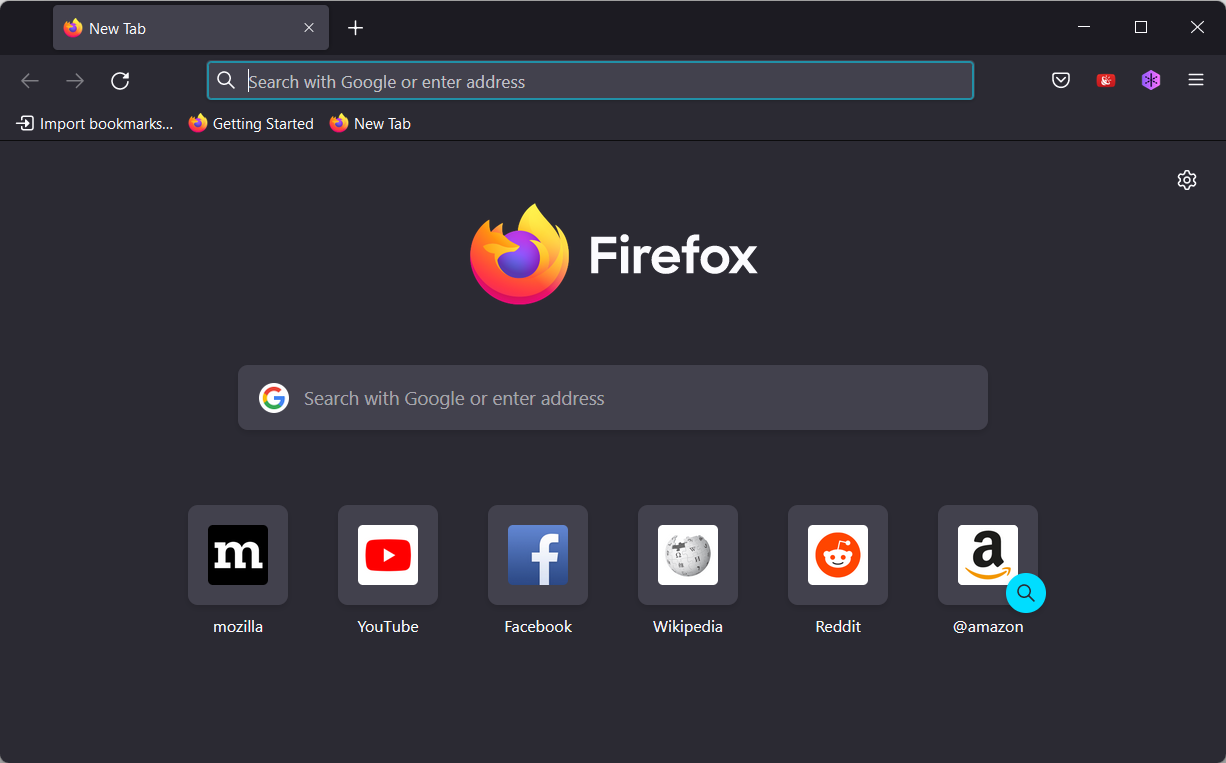1226x763 pixels.
Task: Open new tab page settings gear
Action: coord(1187,180)
